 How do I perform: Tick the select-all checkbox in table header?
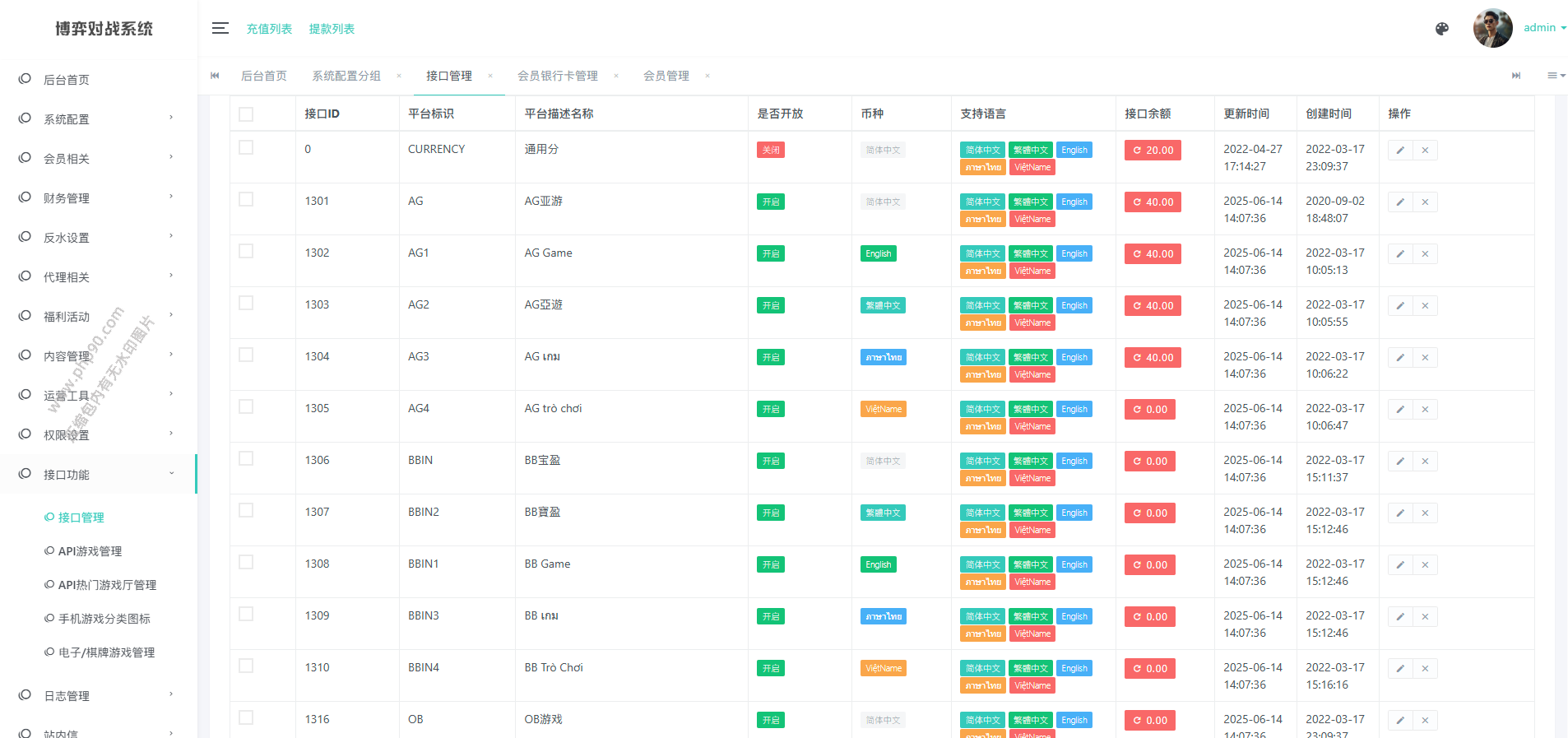point(246,114)
